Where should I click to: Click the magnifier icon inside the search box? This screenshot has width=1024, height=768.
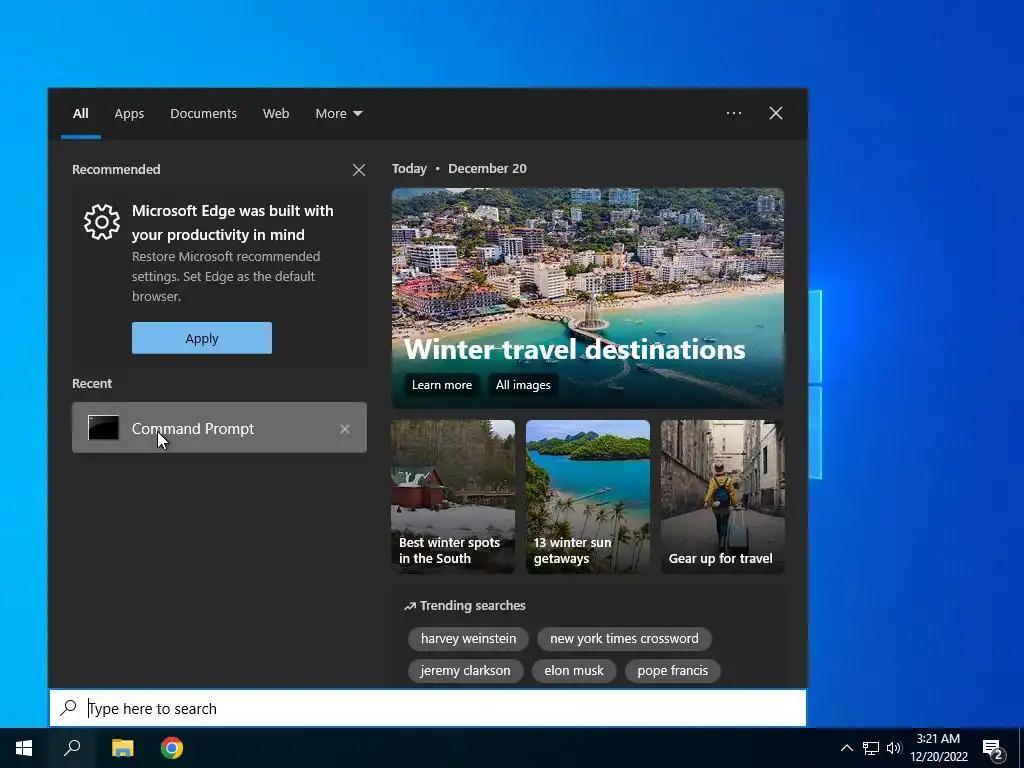click(69, 708)
